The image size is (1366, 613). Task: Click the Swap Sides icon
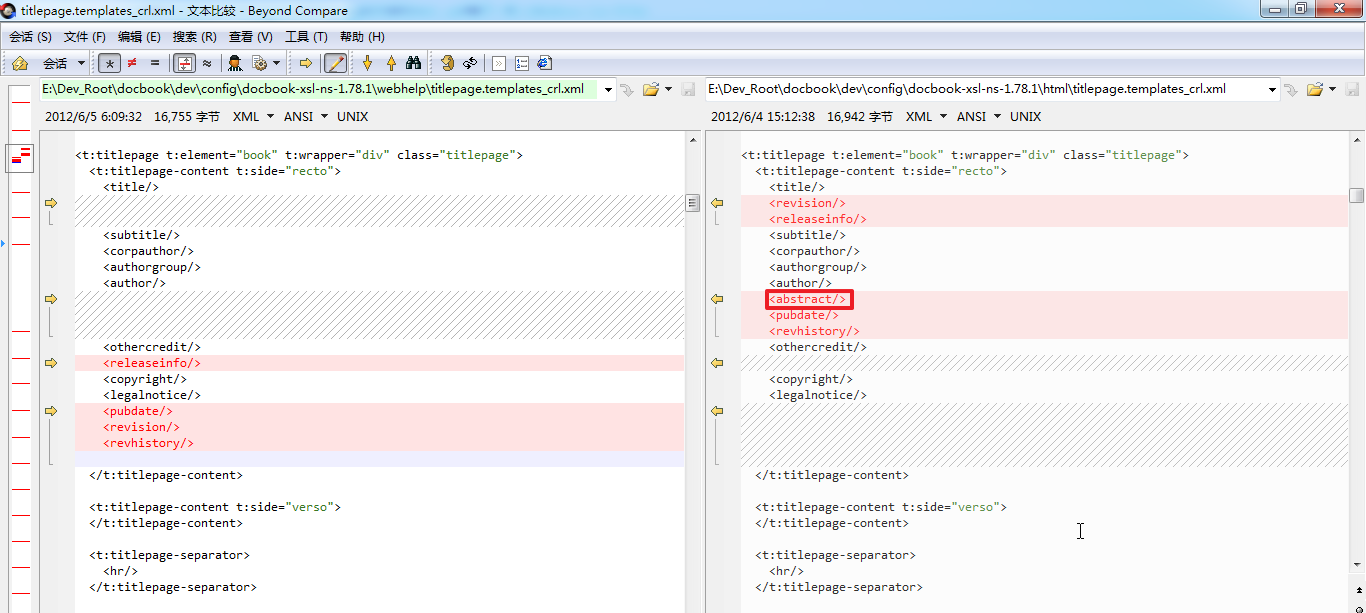(446, 63)
